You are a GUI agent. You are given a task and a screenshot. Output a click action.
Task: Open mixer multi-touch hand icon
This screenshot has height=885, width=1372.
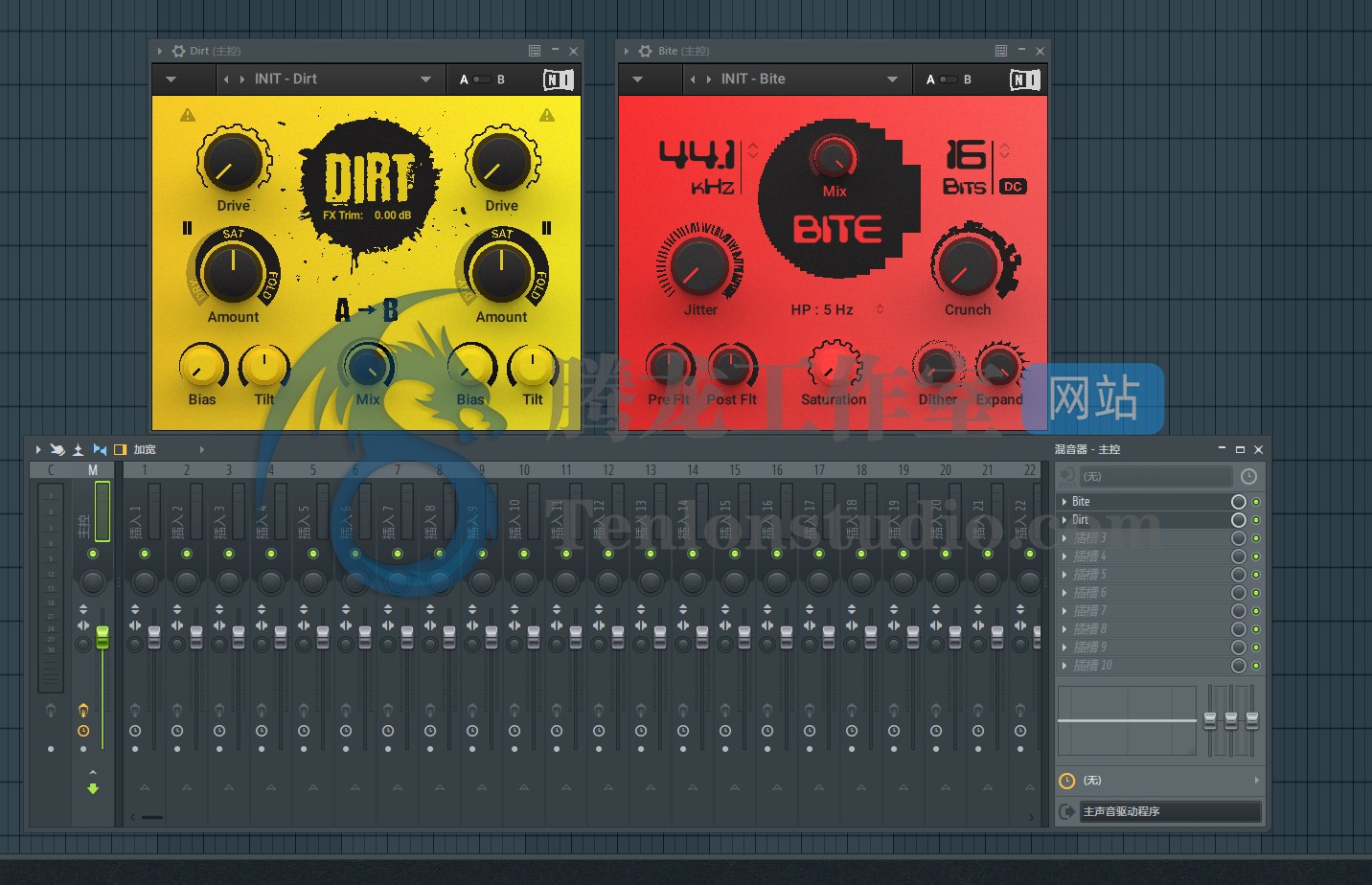click(57, 449)
